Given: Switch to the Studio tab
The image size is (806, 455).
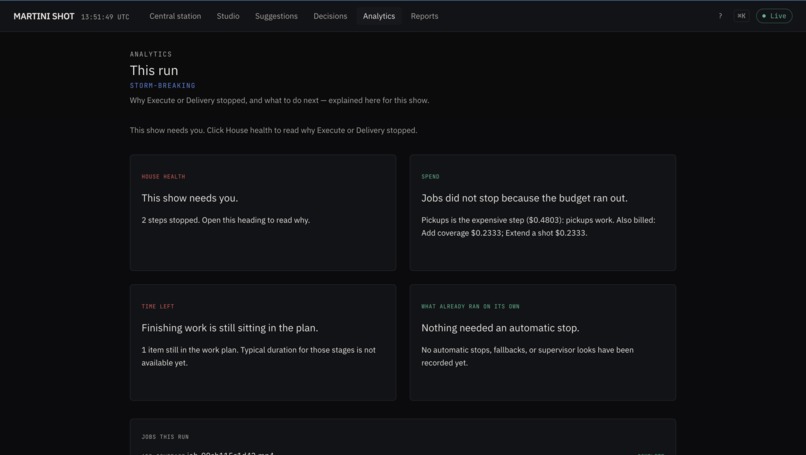Looking at the screenshot, I should pos(228,16).
